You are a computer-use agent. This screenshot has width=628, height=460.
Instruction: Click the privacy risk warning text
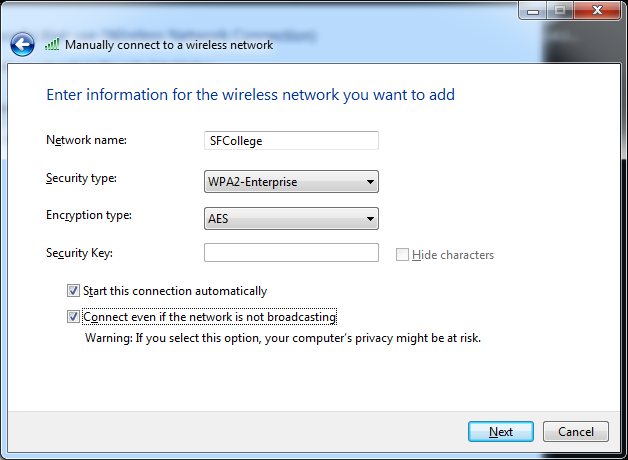[282, 338]
